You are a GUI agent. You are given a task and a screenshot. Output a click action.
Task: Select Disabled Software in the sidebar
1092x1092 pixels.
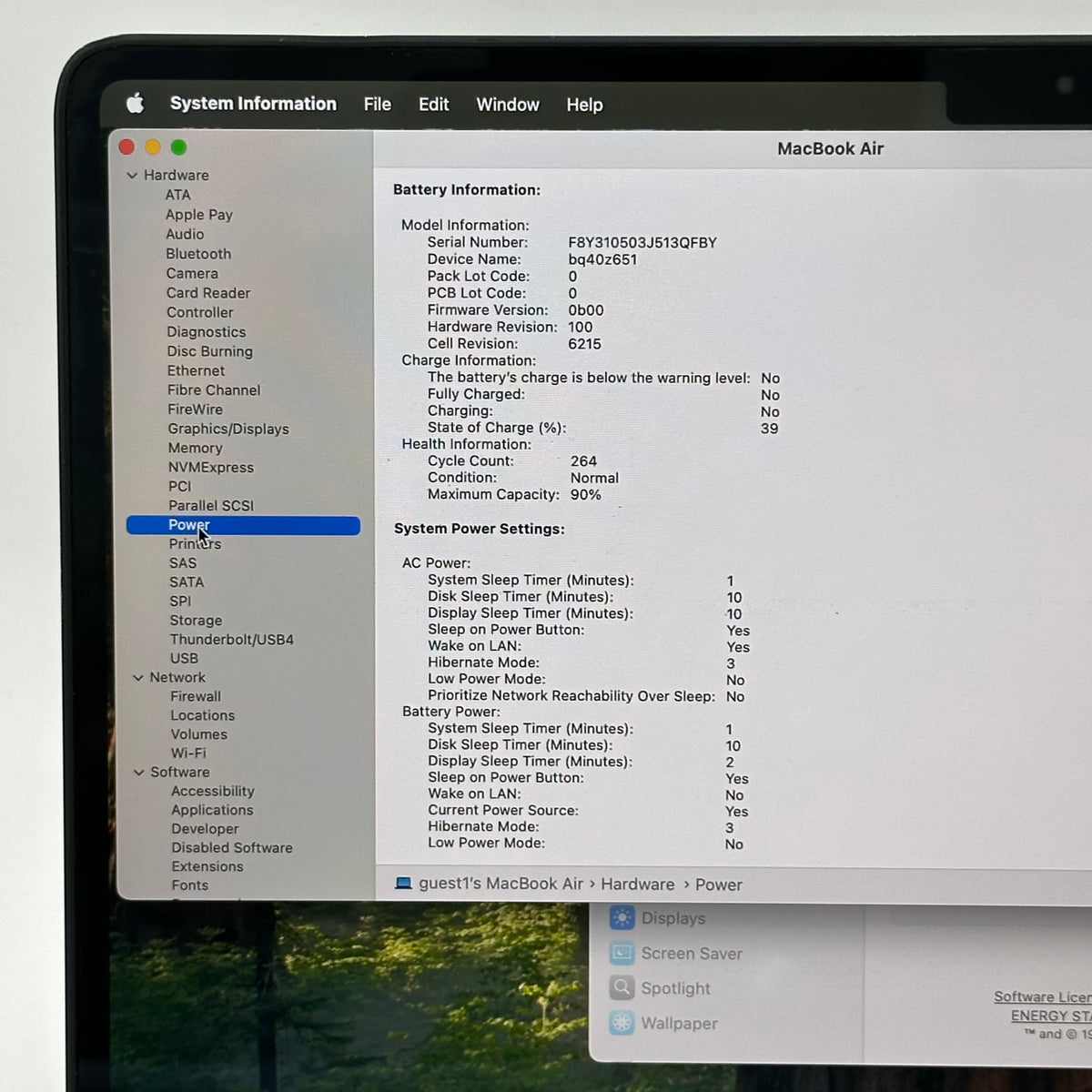[232, 847]
